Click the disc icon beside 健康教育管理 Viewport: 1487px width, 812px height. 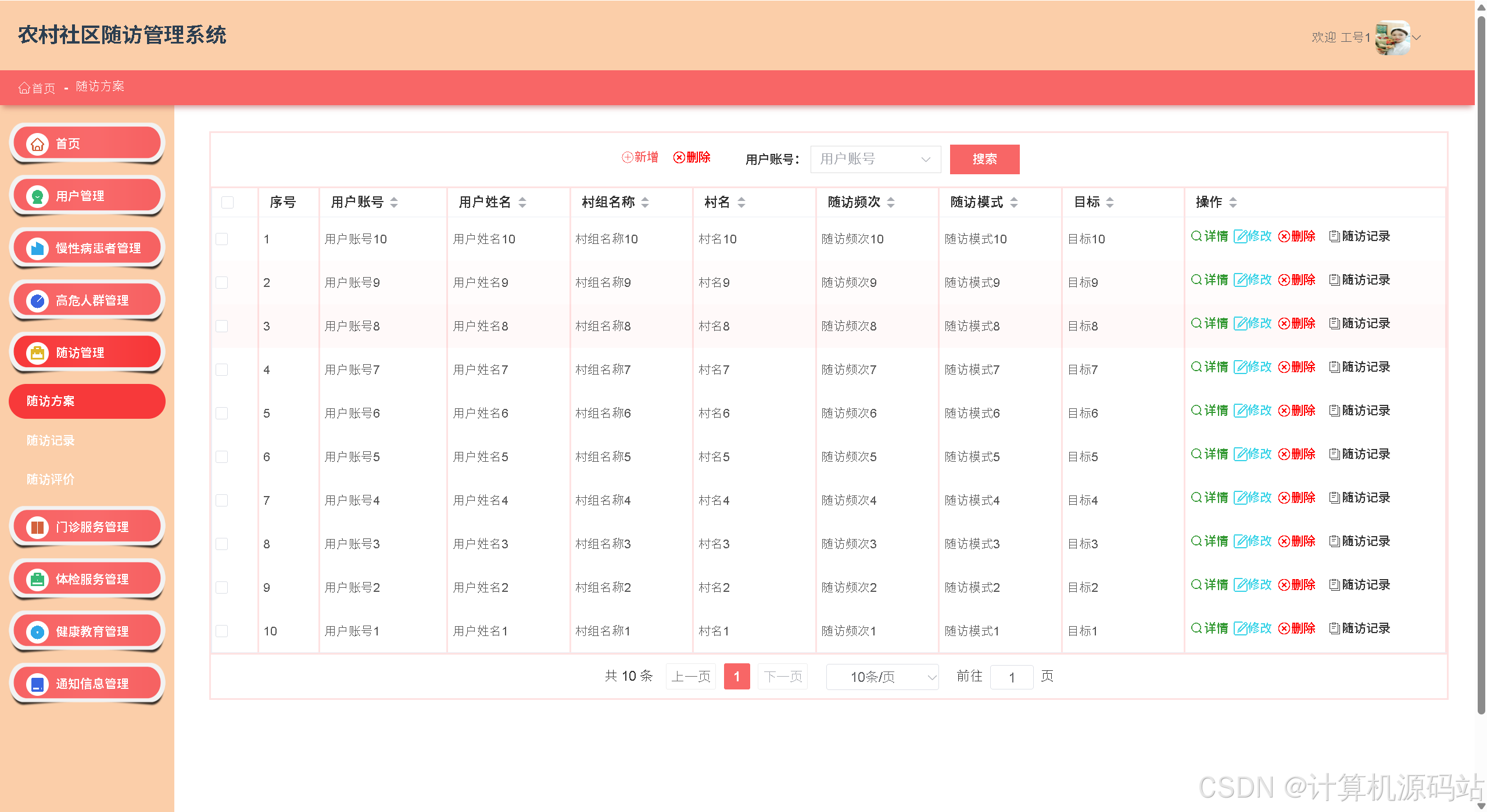37,632
